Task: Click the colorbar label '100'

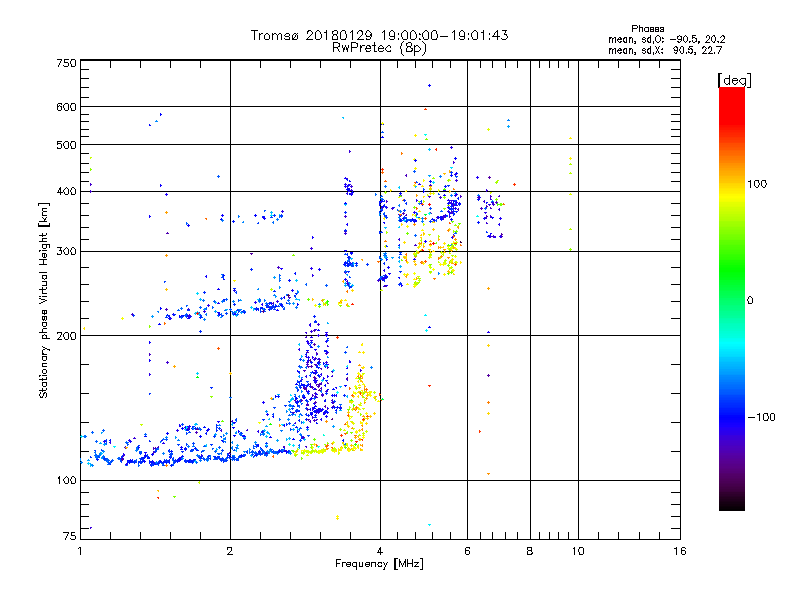Action: [757, 184]
